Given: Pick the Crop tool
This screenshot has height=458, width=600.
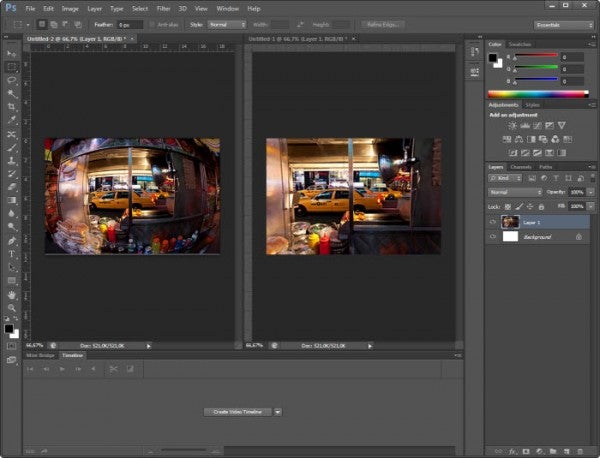Looking at the screenshot, I should (11, 106).
